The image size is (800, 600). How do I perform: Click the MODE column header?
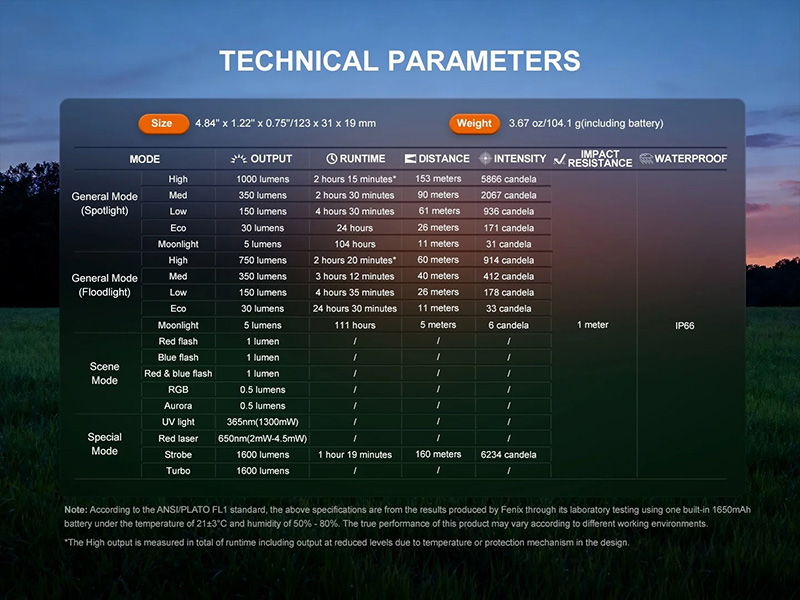click(x=144, y=158)
